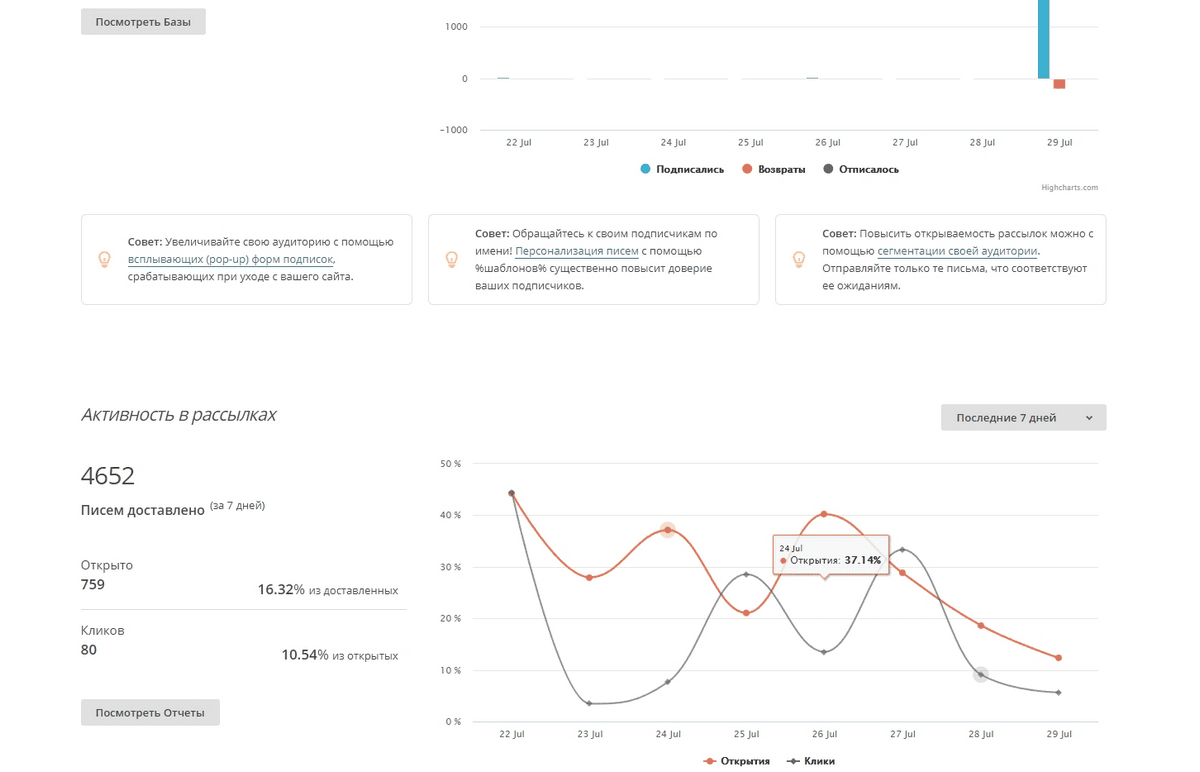Click the blue subscribers bar for 29 Jul
1200x772 pixels.
1043,40
